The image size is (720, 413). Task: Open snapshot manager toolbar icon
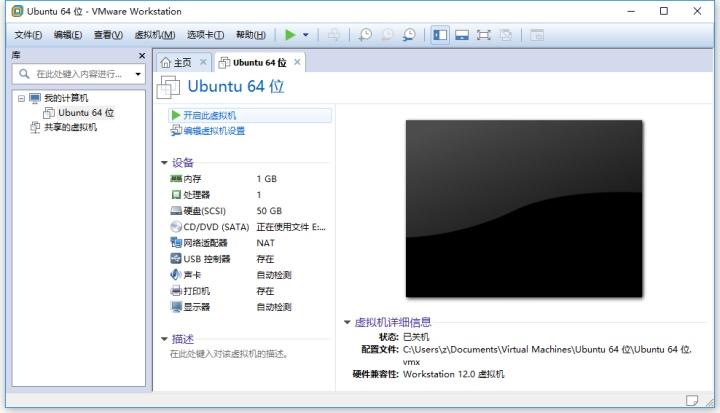click(409, 35)
